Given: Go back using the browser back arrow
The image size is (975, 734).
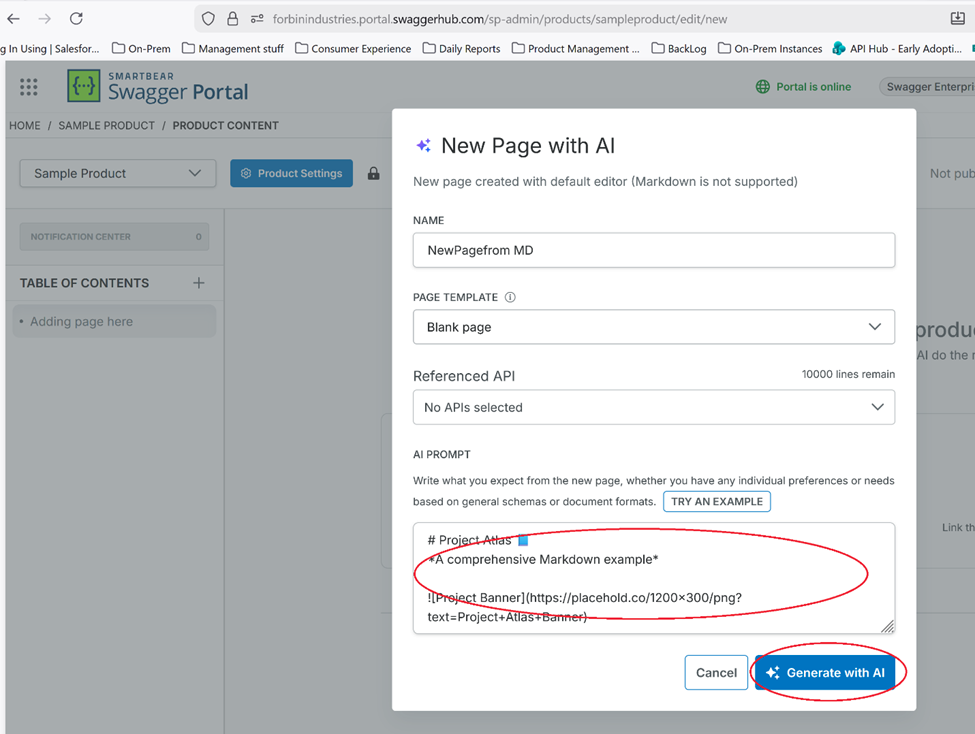Looking at the screenshot, I should coord(13,18).
